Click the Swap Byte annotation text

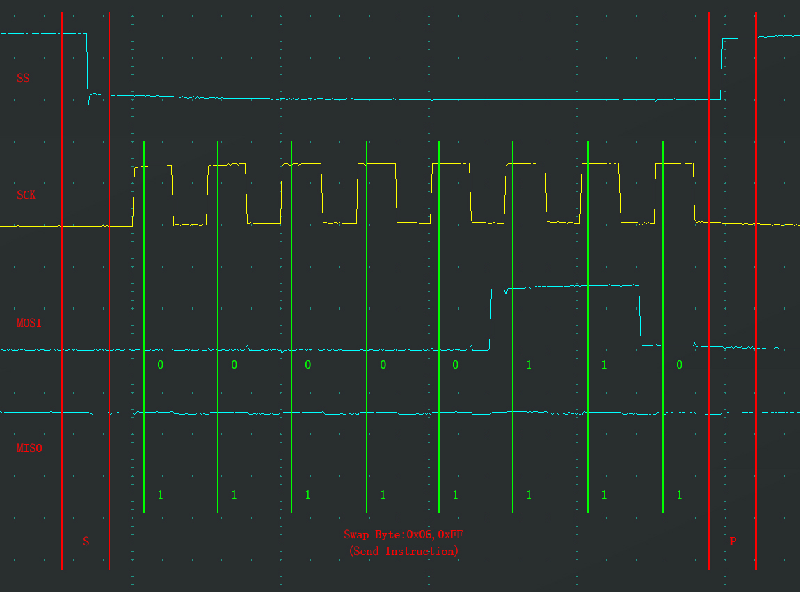[403, 535]
